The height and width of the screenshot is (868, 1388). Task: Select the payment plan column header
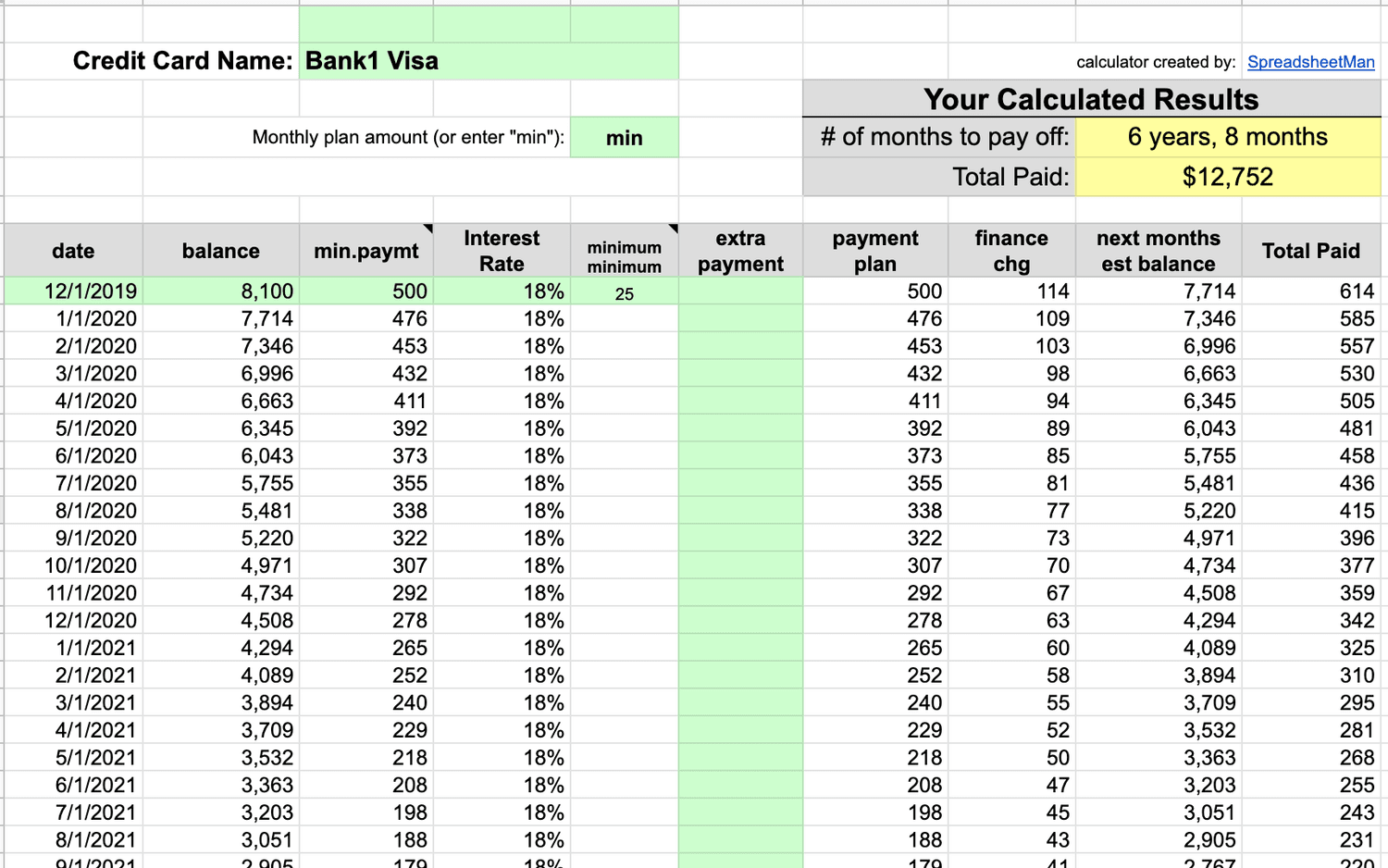875,251
